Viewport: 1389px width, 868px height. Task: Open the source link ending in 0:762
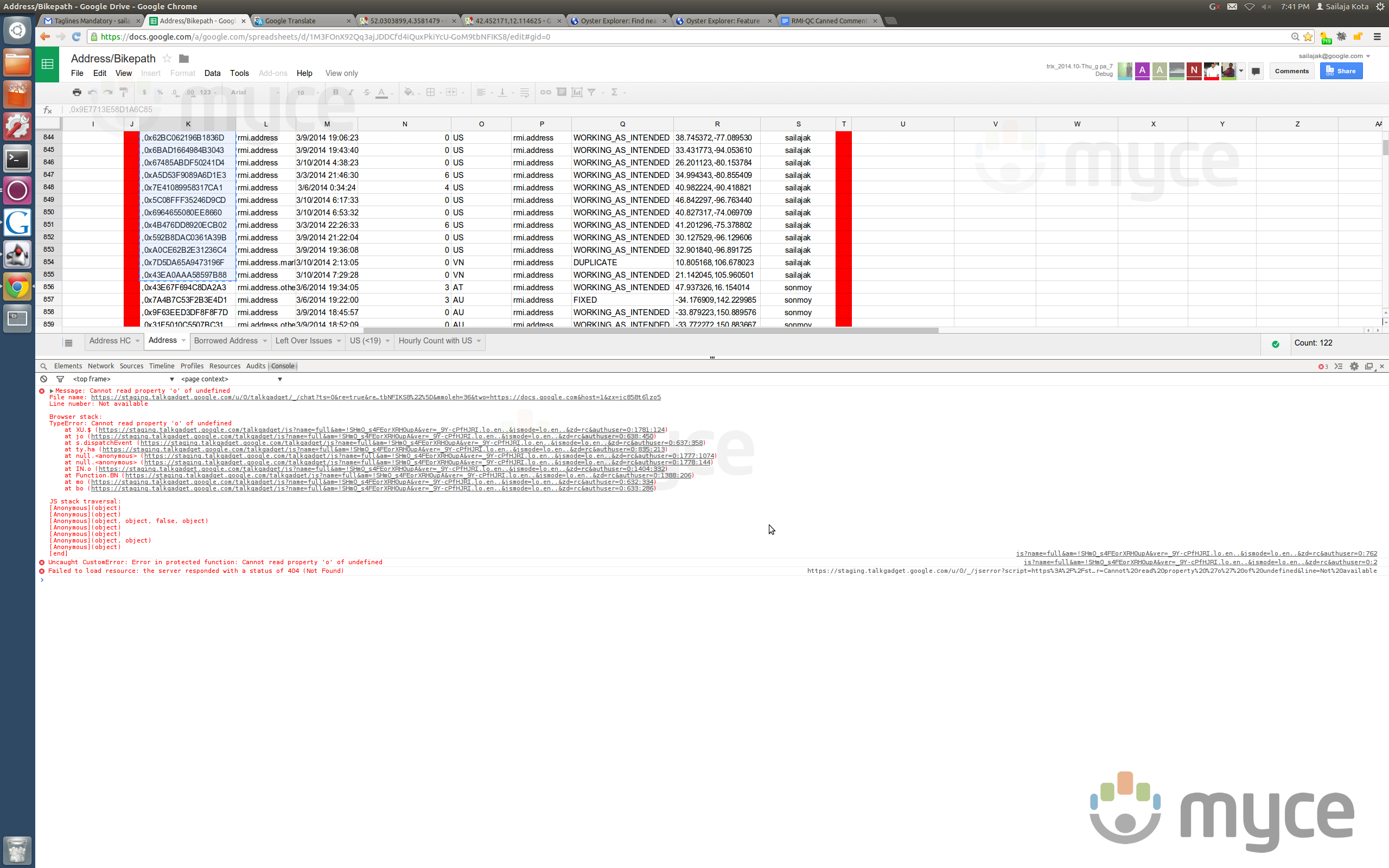tap(1196, 554)
